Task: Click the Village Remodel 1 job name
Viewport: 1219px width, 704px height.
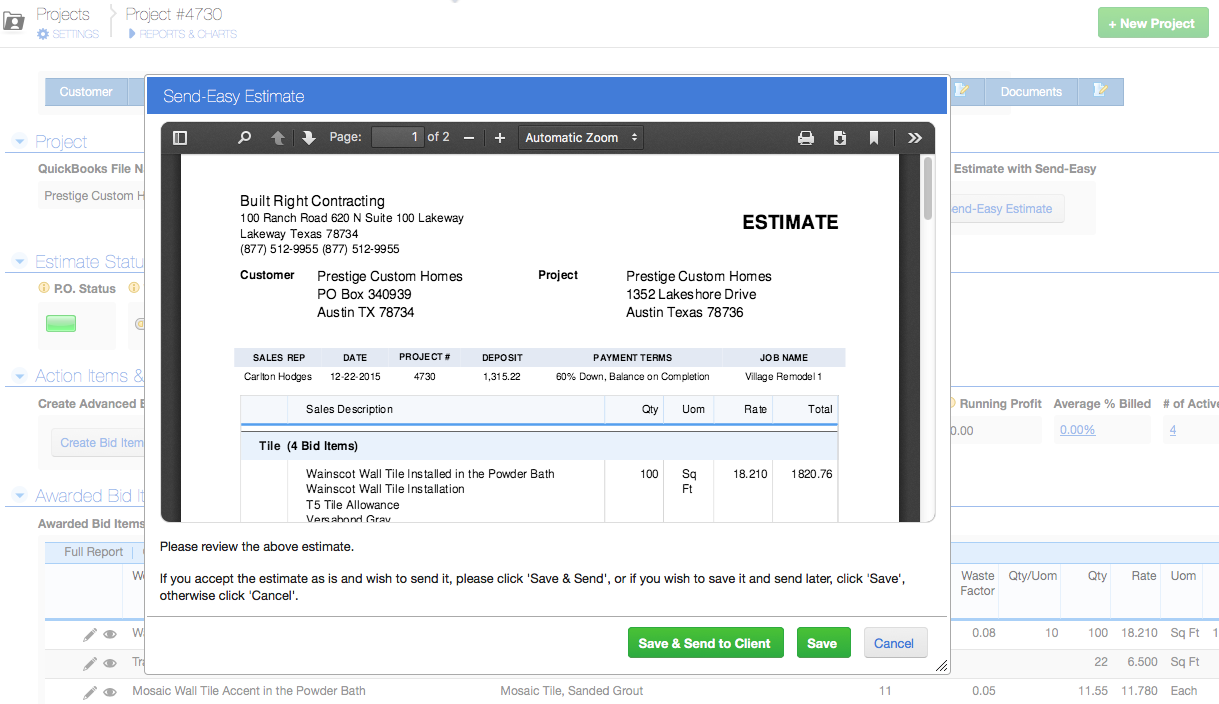Action: (783, 377)
